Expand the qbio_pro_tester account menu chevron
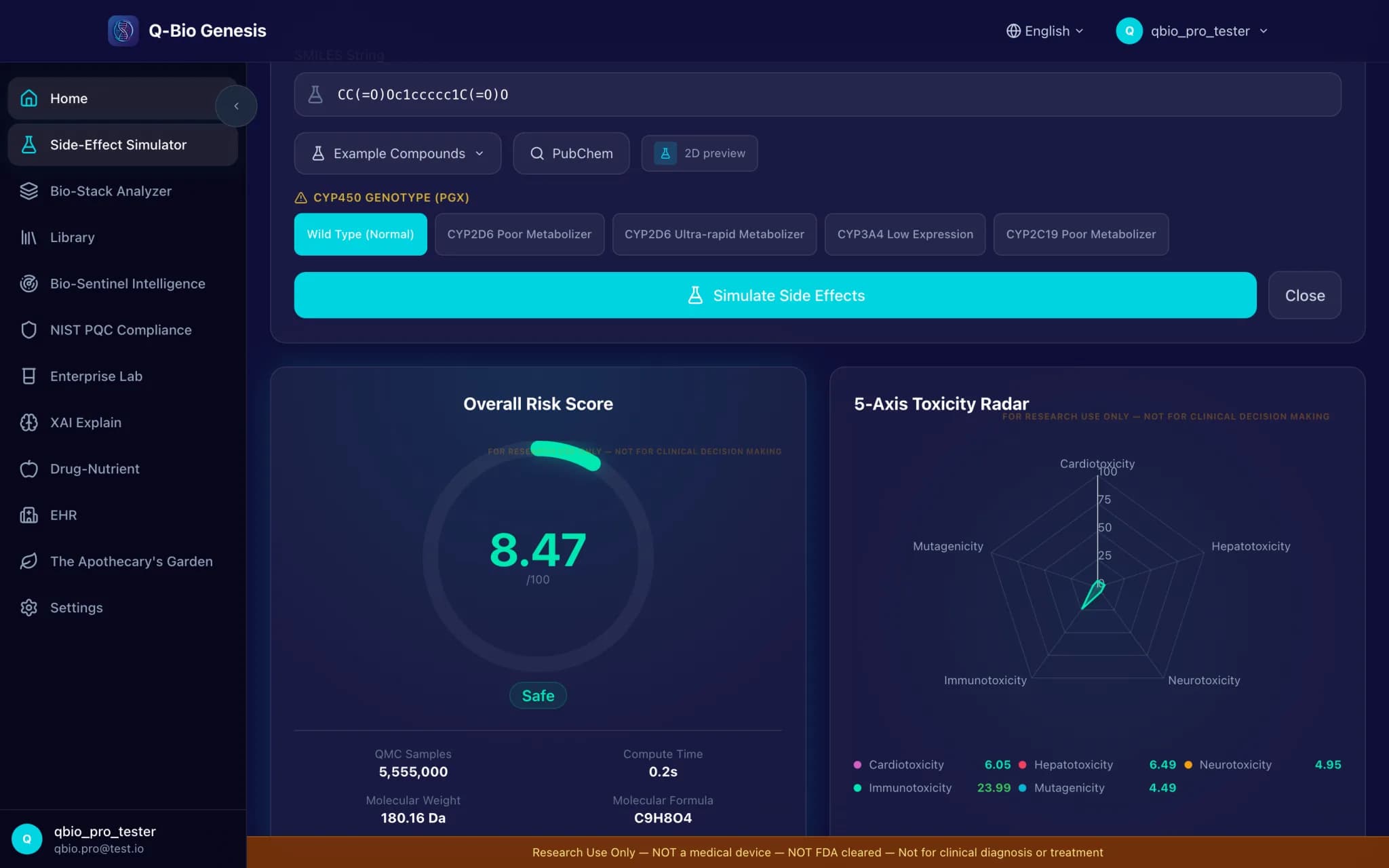Viewport: 1389px width, 868px height. point(1264,31)
